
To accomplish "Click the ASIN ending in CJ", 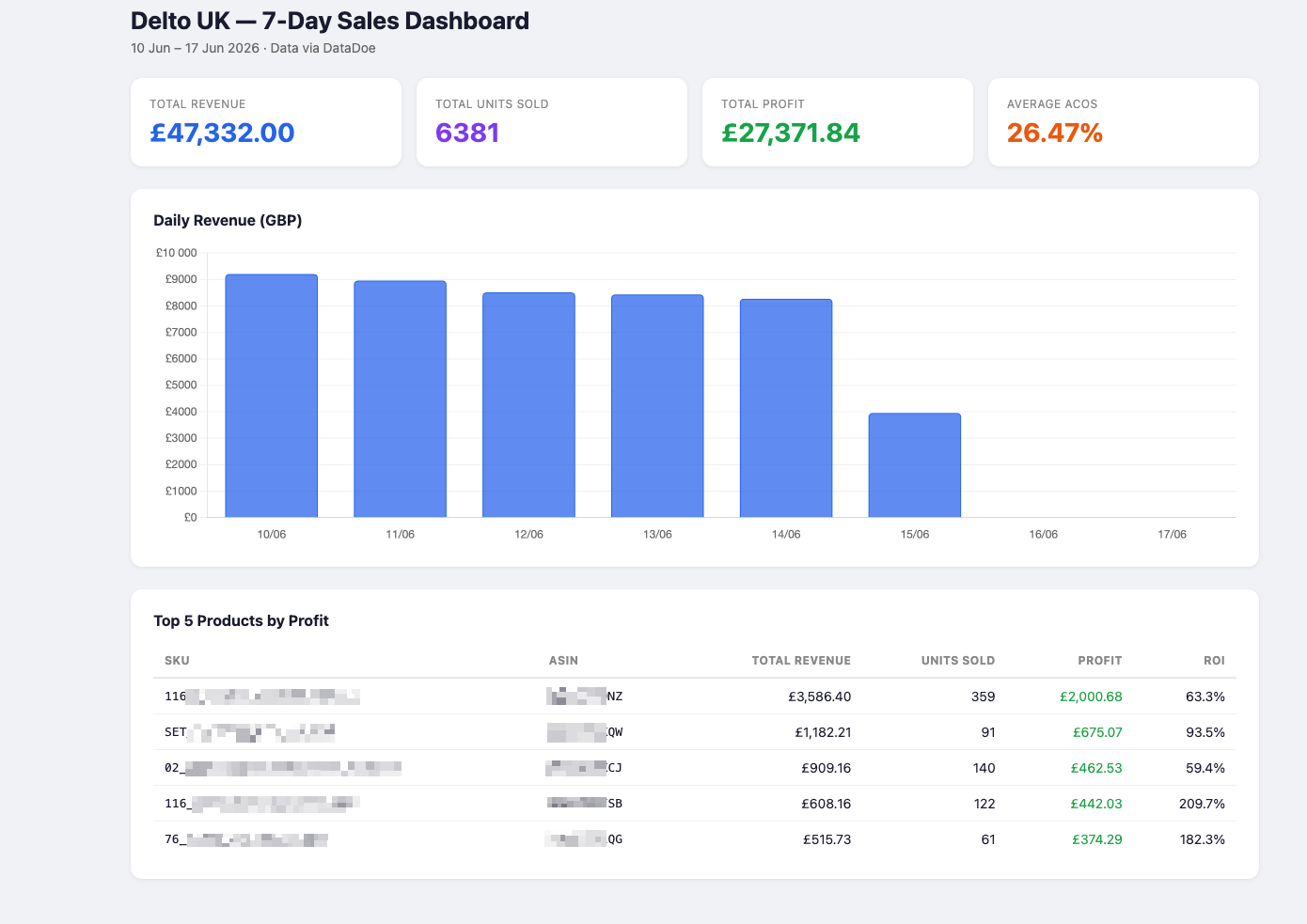I will pos(585,768).
